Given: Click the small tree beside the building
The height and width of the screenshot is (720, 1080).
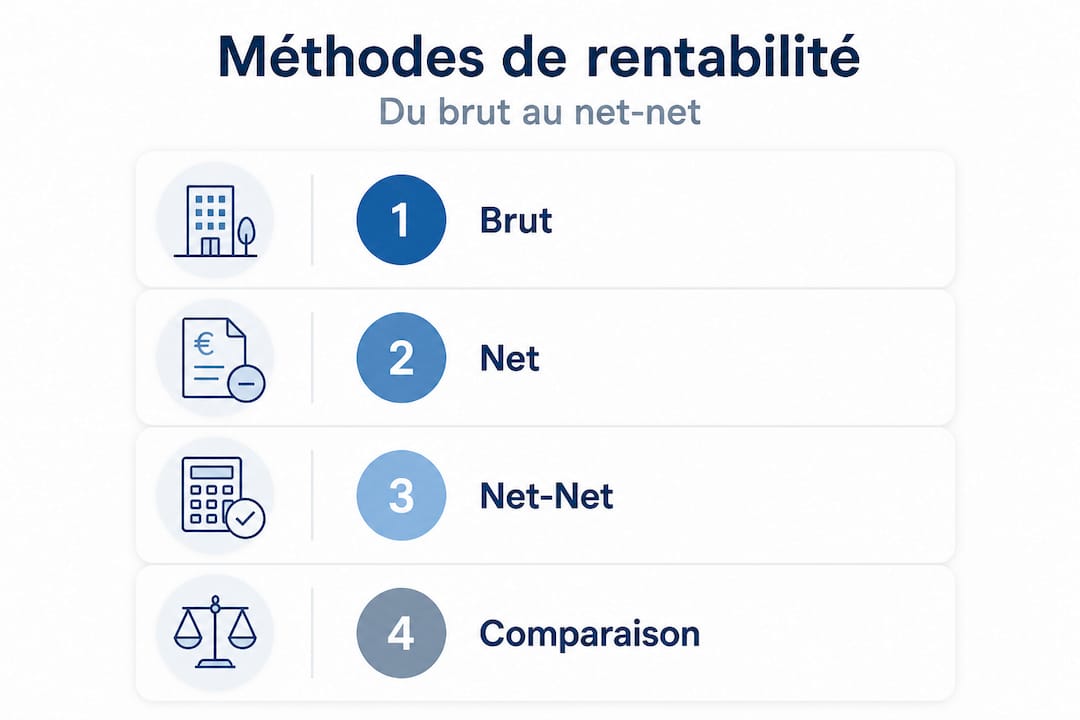Looking at the screenshot, I should 245,236.
